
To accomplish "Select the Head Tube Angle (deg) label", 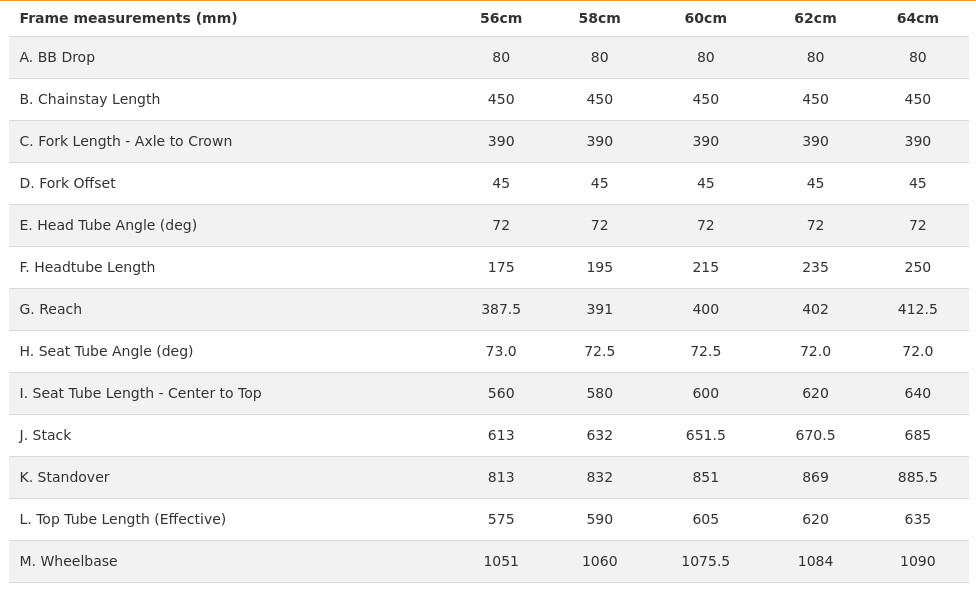I will point(108,225).
